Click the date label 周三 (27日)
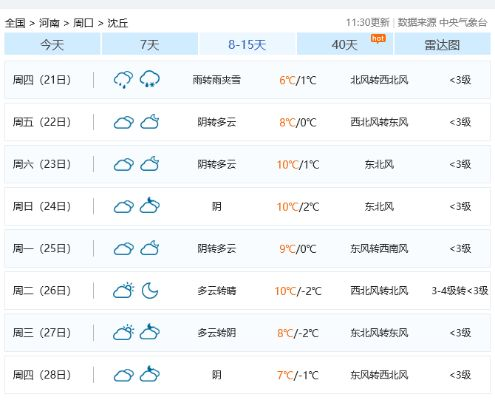This screenshot has height=400, width=495. 42,332
